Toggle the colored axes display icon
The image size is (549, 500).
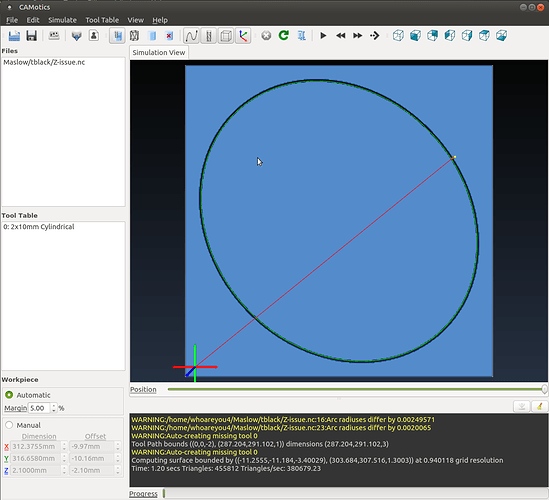pos(243,36)
